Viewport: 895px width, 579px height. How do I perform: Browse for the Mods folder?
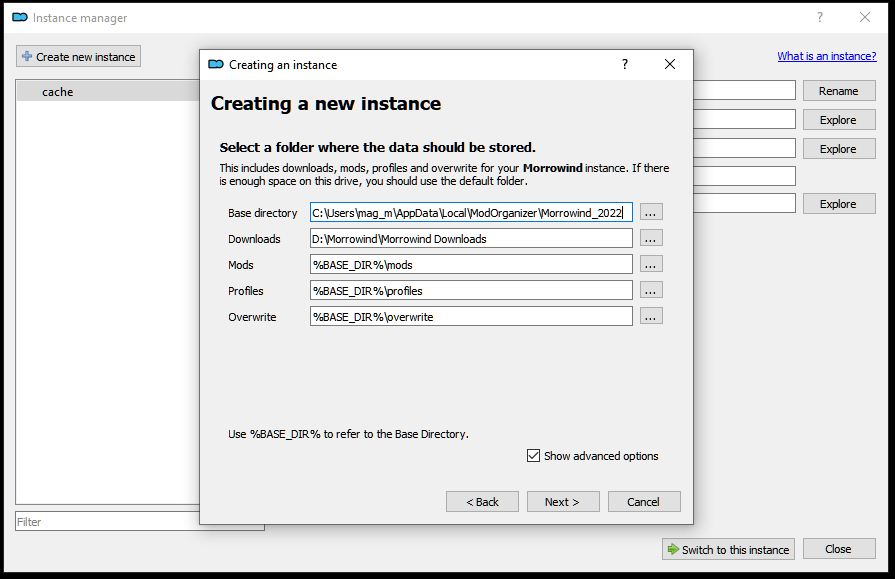click(651, 264)
